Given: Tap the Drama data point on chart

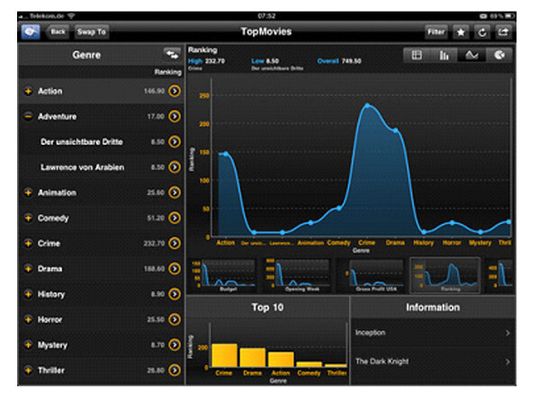Looking at the screenshot, I should point(396,131).
